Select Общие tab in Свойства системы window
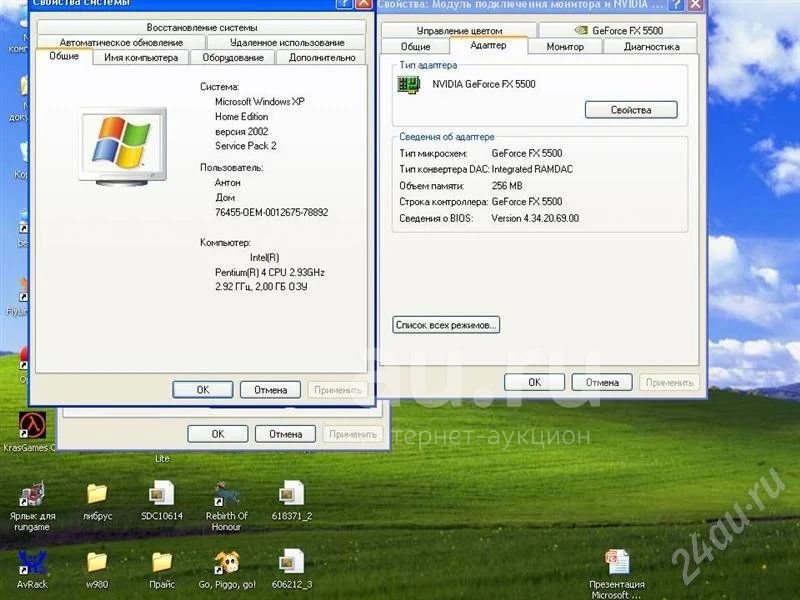The width and height of the screenshot is (800, 600). click(x=64, y=56)
